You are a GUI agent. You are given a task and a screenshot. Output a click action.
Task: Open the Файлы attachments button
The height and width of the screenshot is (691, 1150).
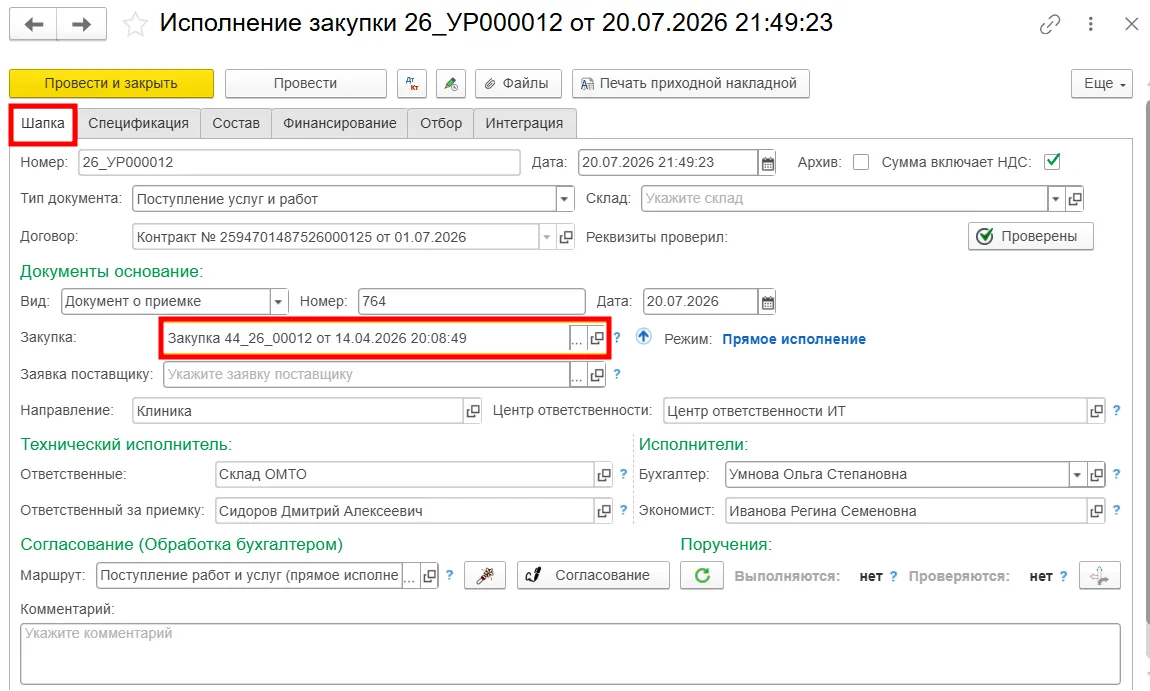coord(519,84)
